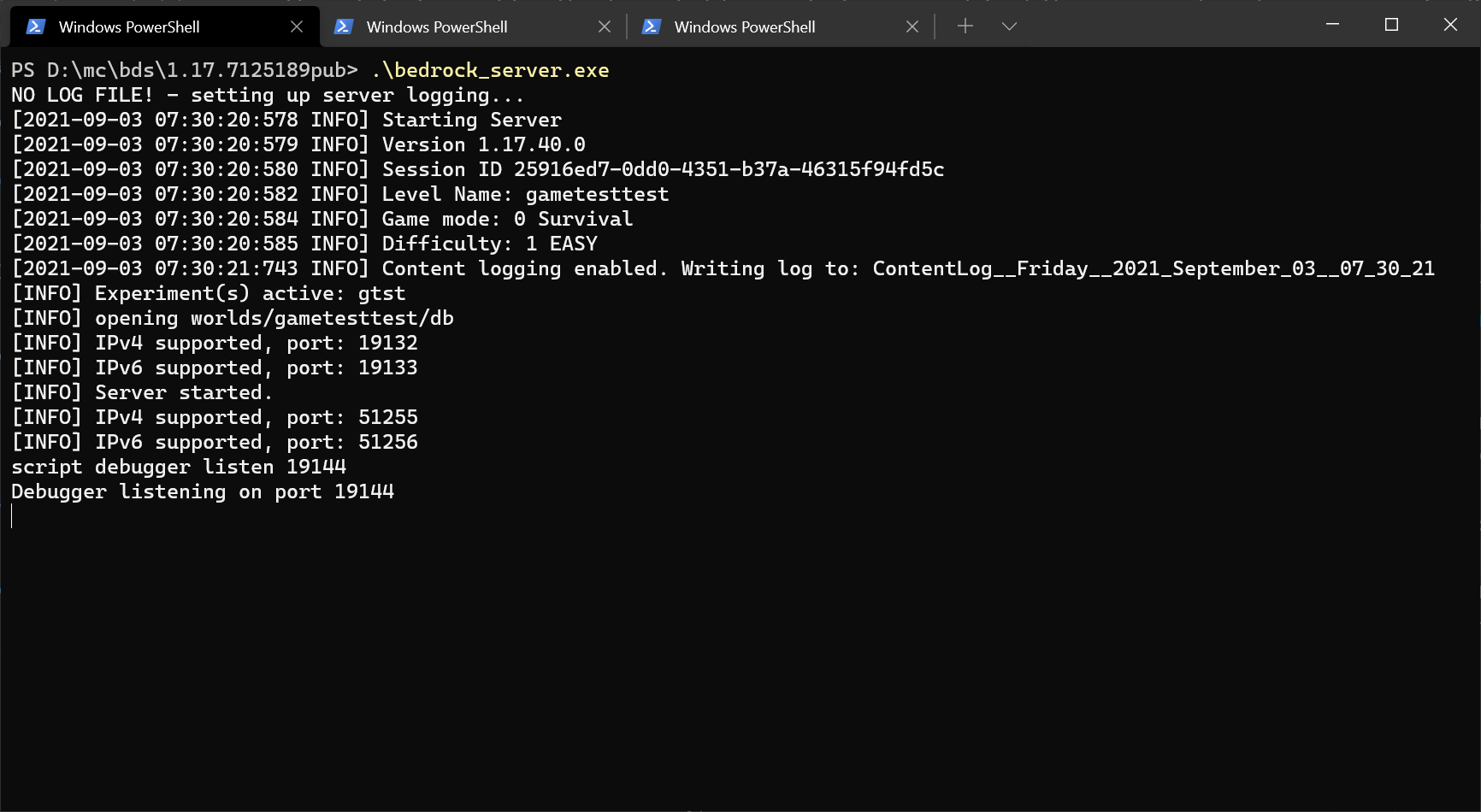Click the Server started log line
Screen dimensions: 1481x812
pyautogui.click(x=141, y=392)
